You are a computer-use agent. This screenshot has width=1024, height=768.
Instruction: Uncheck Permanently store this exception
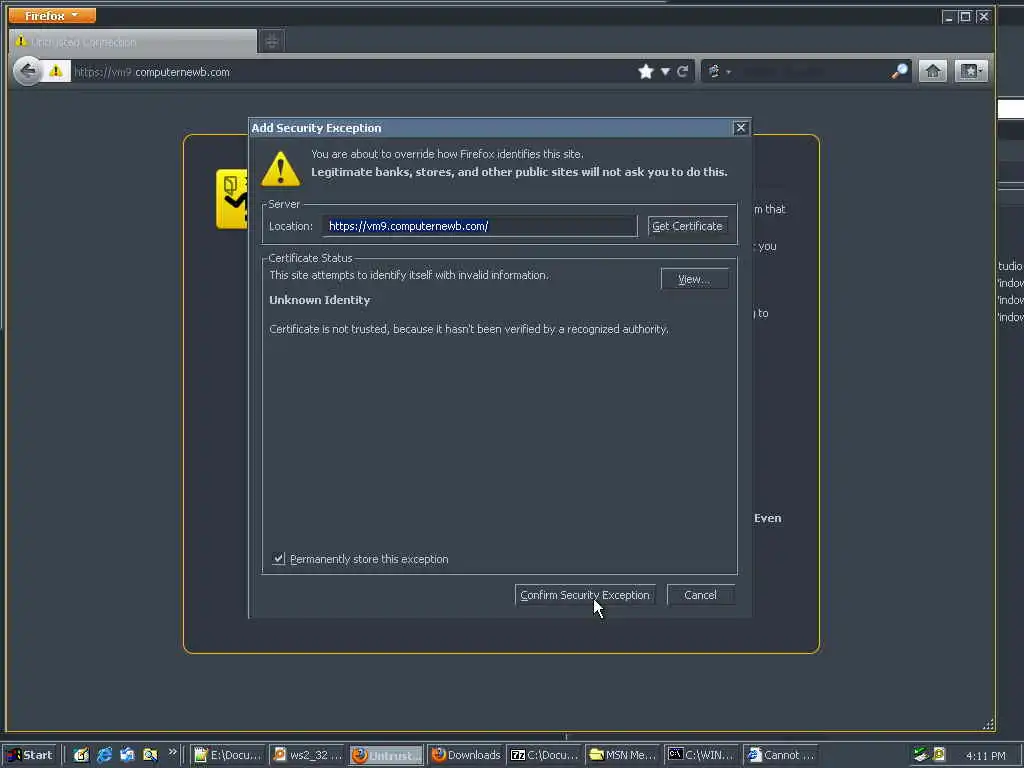click(279, 559)
